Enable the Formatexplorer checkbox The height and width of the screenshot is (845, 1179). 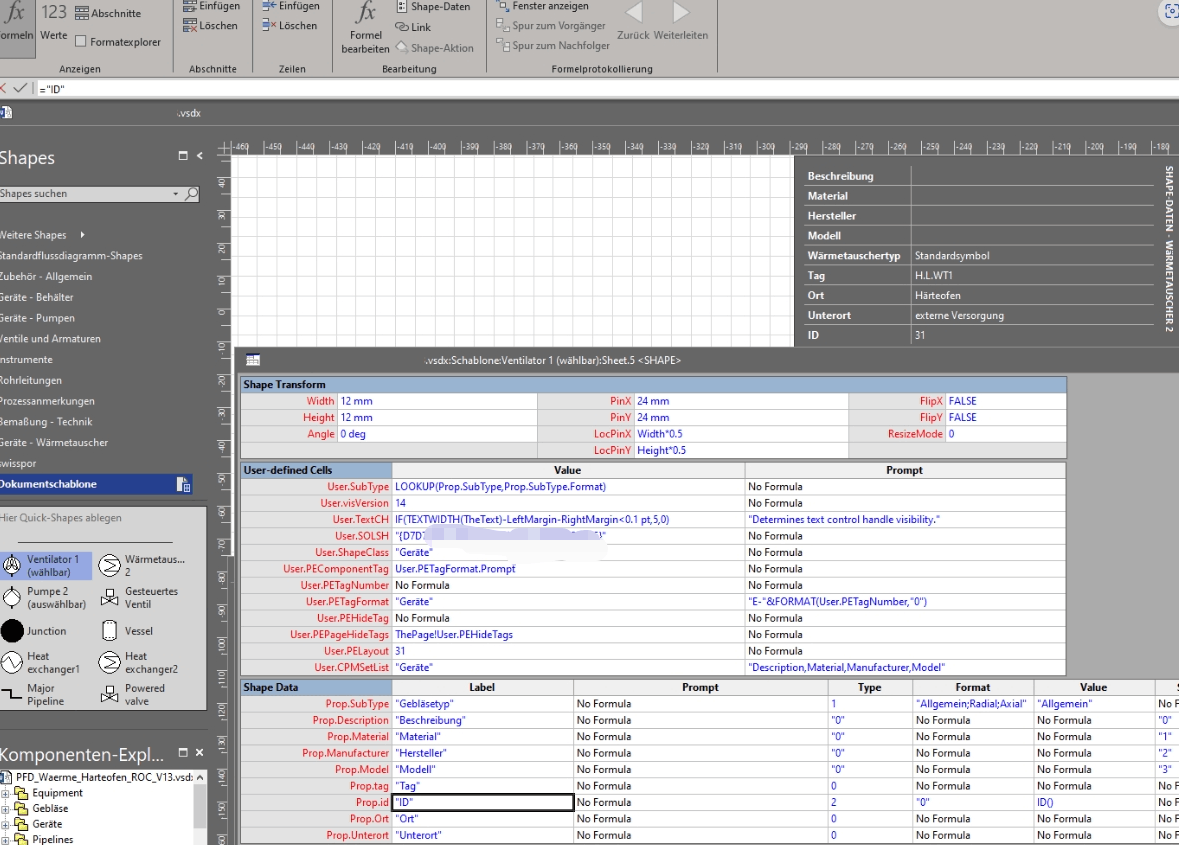click(81, 42)
